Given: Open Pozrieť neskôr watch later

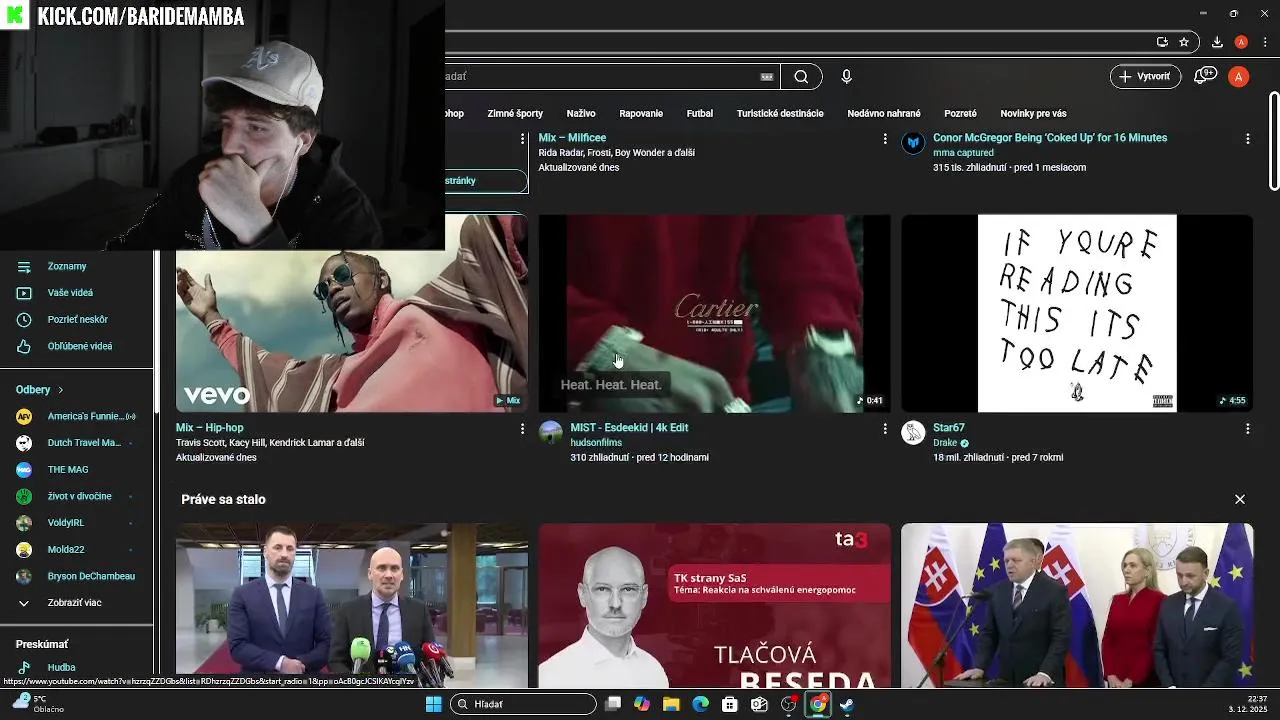Looking at the screenshot, I should (77, 319).
